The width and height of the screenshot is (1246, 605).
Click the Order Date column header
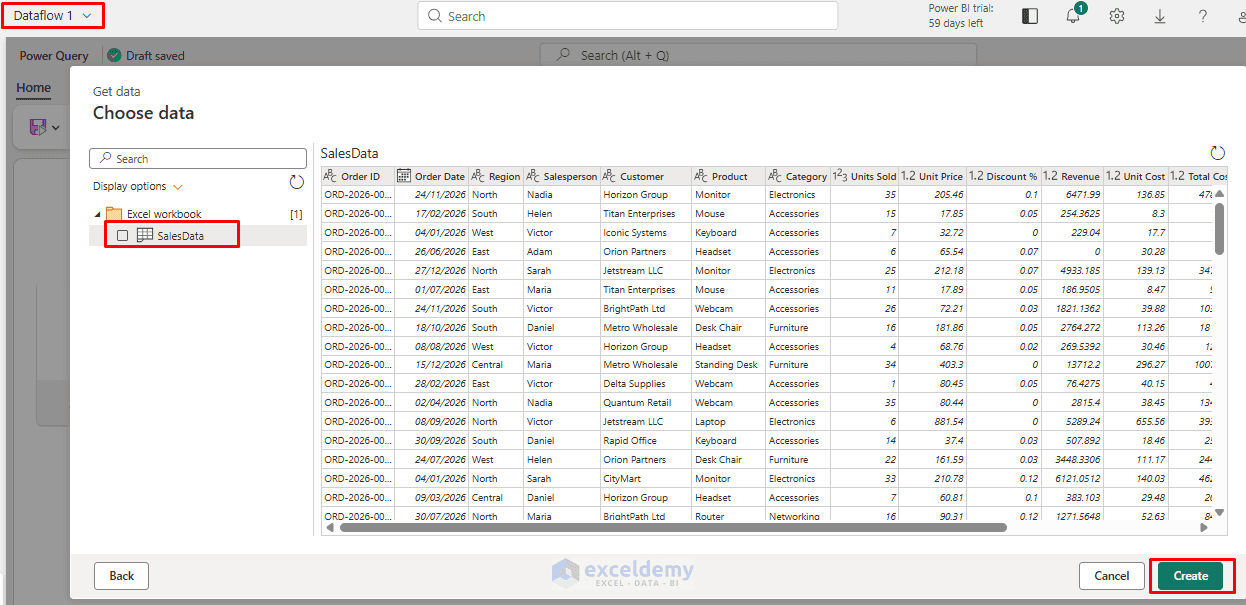pyautogui.click(x=431, y=176)
